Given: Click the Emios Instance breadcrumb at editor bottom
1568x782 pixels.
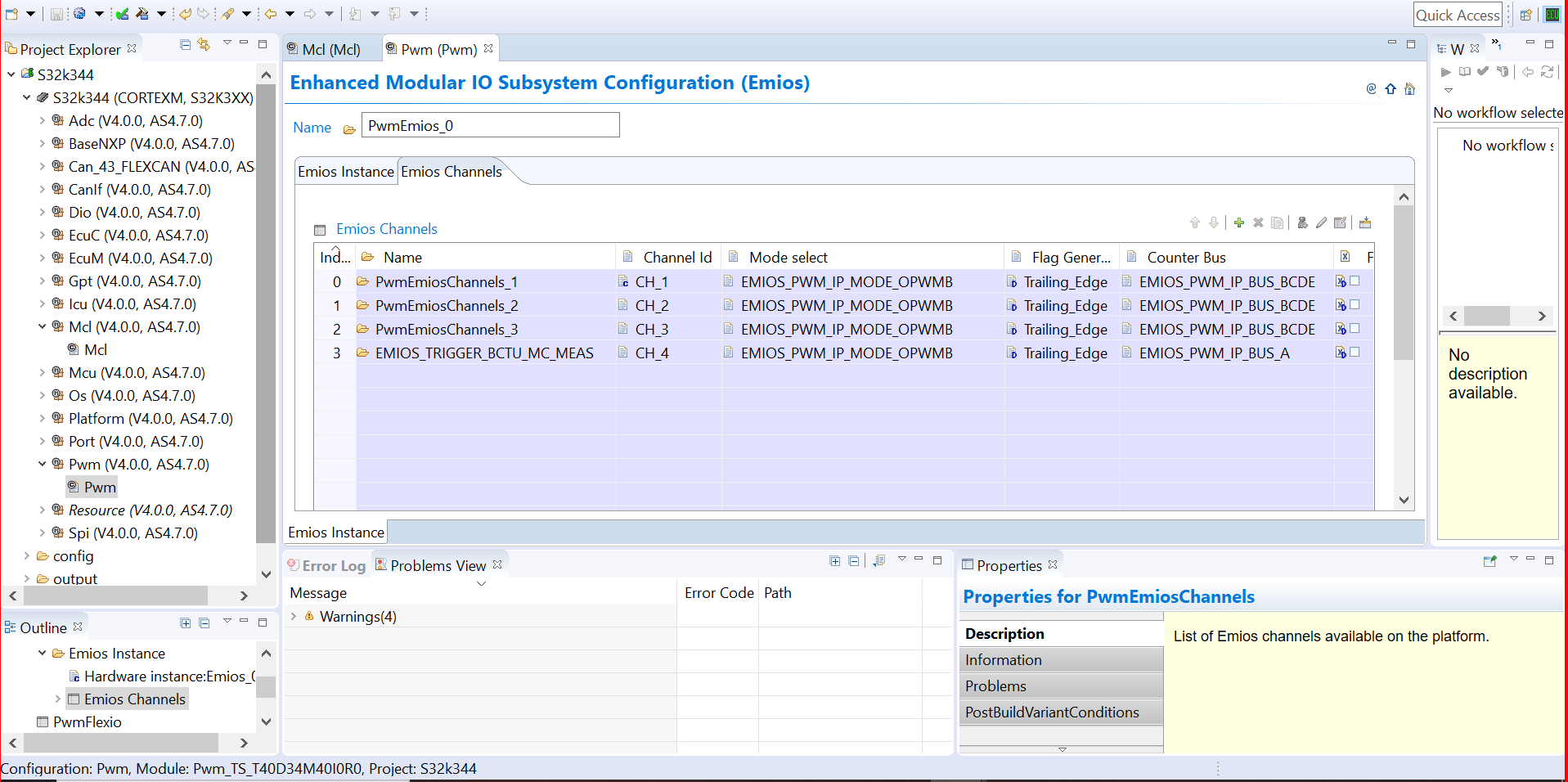Looking at the screenshot, I should (x=336, y=533).
